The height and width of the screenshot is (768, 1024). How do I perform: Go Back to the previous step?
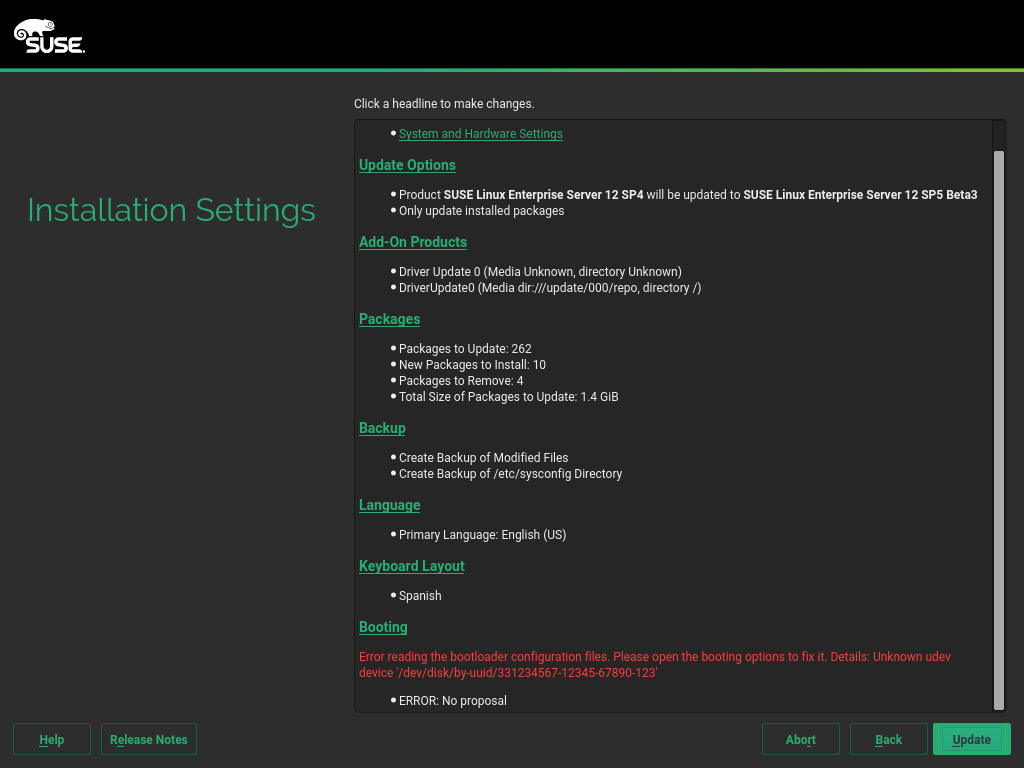tap(888, 740)
